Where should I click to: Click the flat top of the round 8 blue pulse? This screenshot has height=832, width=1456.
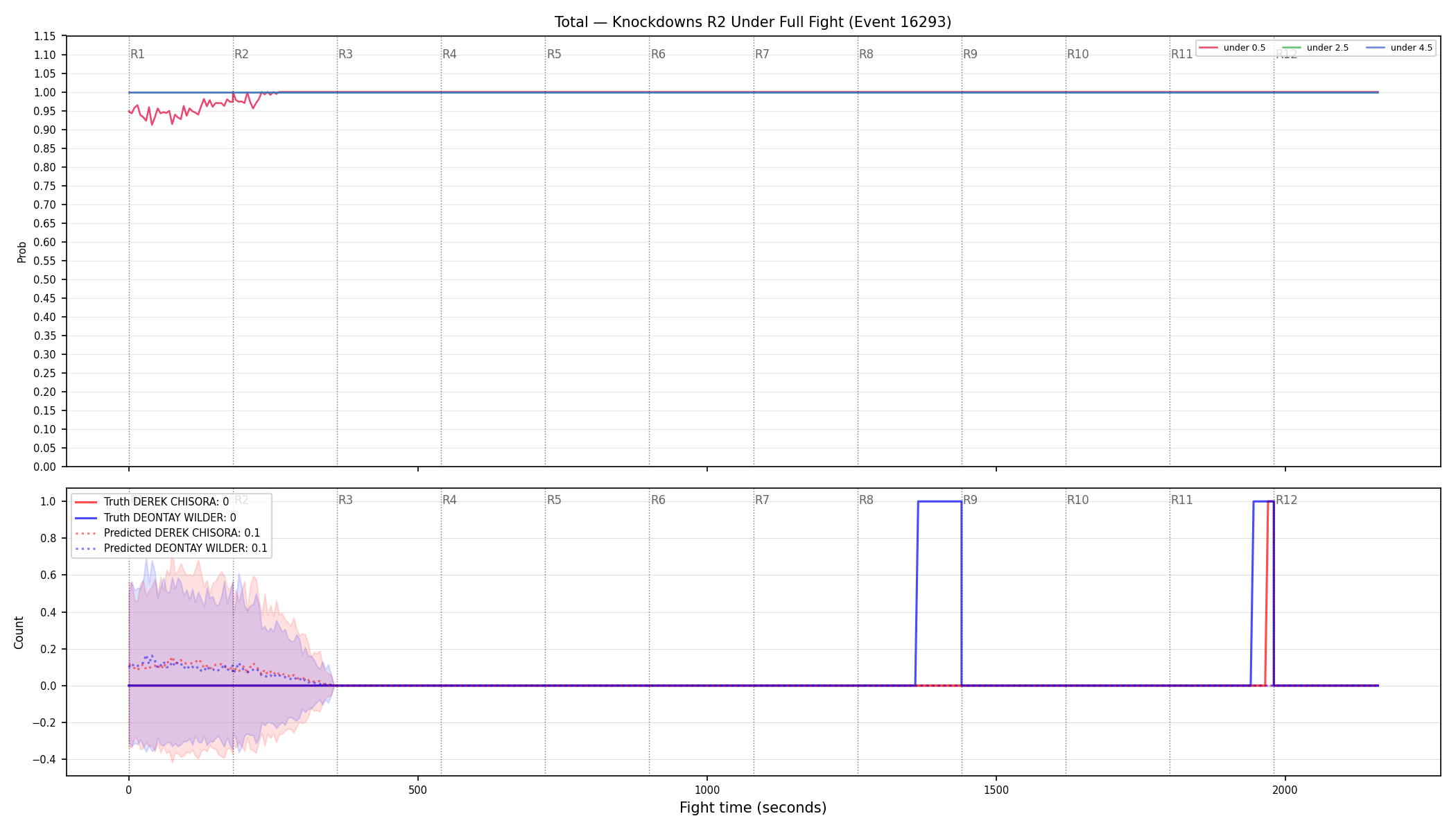[939, 501]
